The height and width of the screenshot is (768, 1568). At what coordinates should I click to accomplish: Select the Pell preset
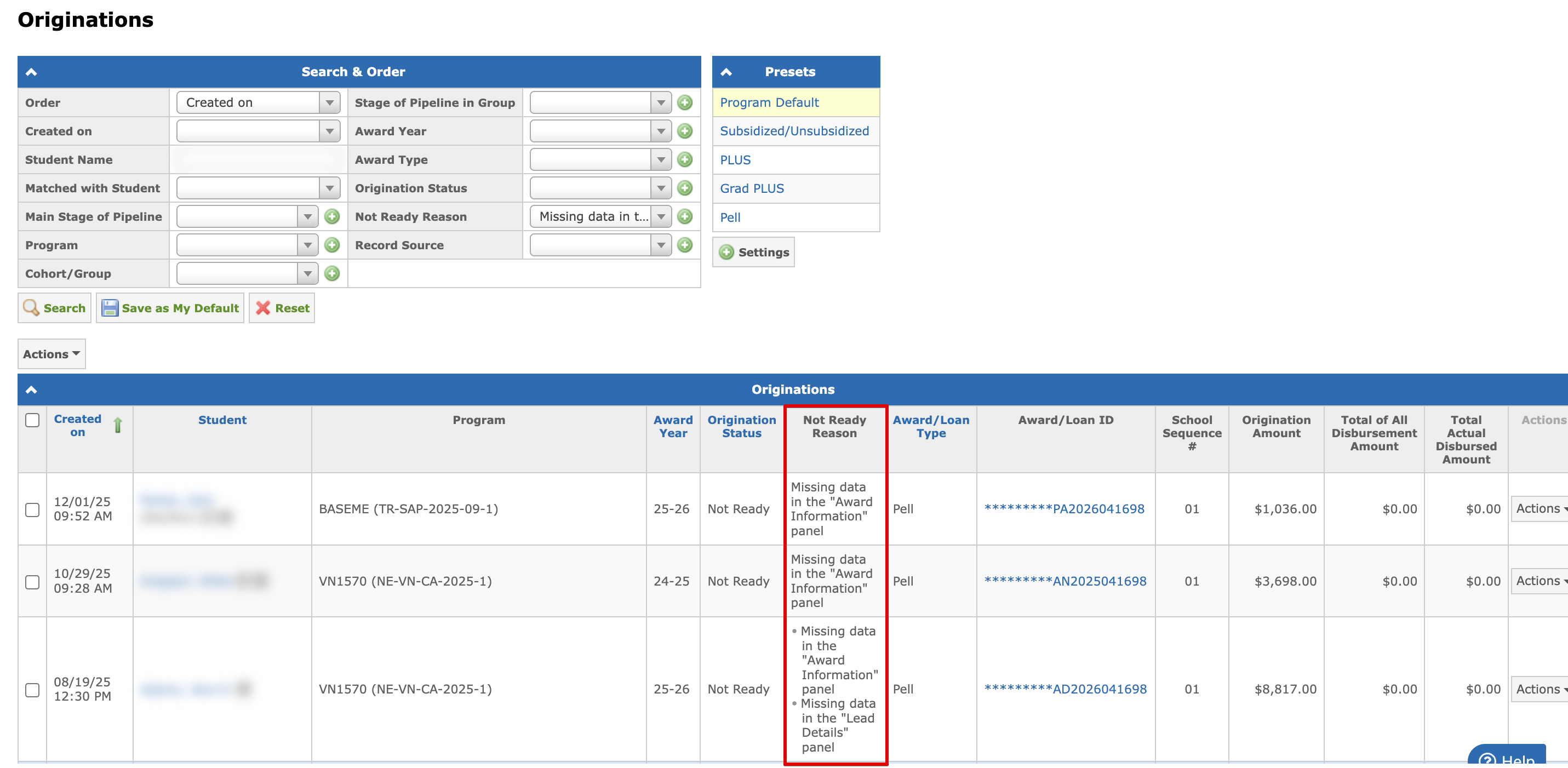click(x=730, y=217)
